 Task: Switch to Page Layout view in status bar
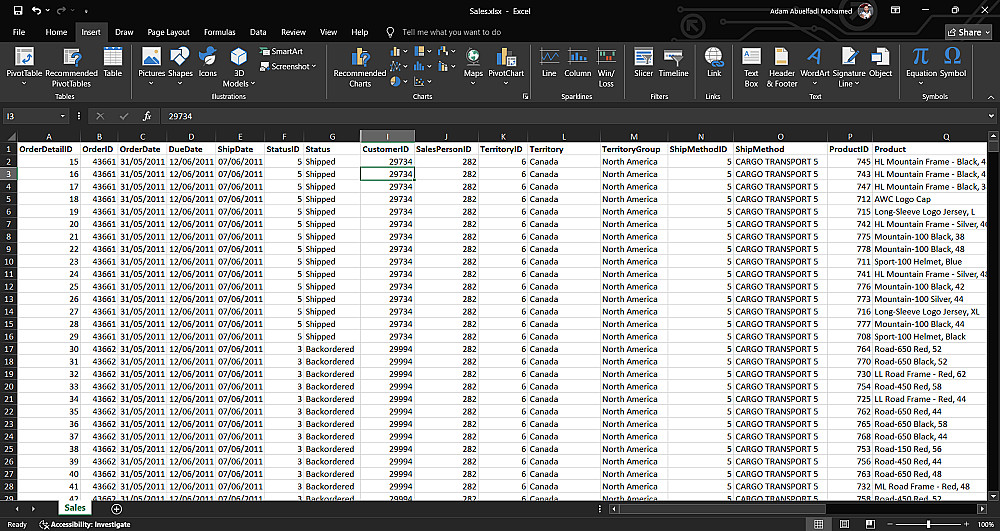tap(843, 524)
